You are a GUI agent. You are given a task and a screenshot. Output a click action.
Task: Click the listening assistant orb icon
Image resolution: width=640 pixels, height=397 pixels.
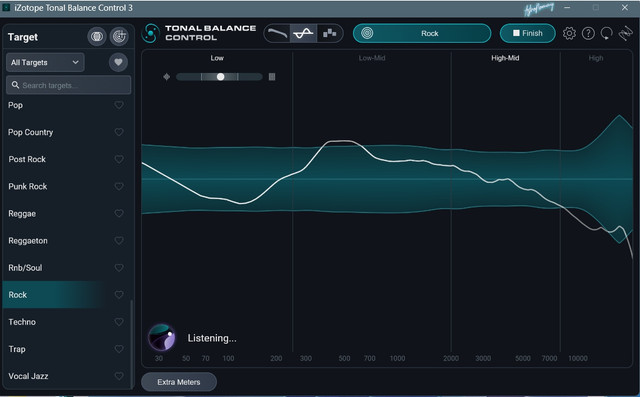162,337
